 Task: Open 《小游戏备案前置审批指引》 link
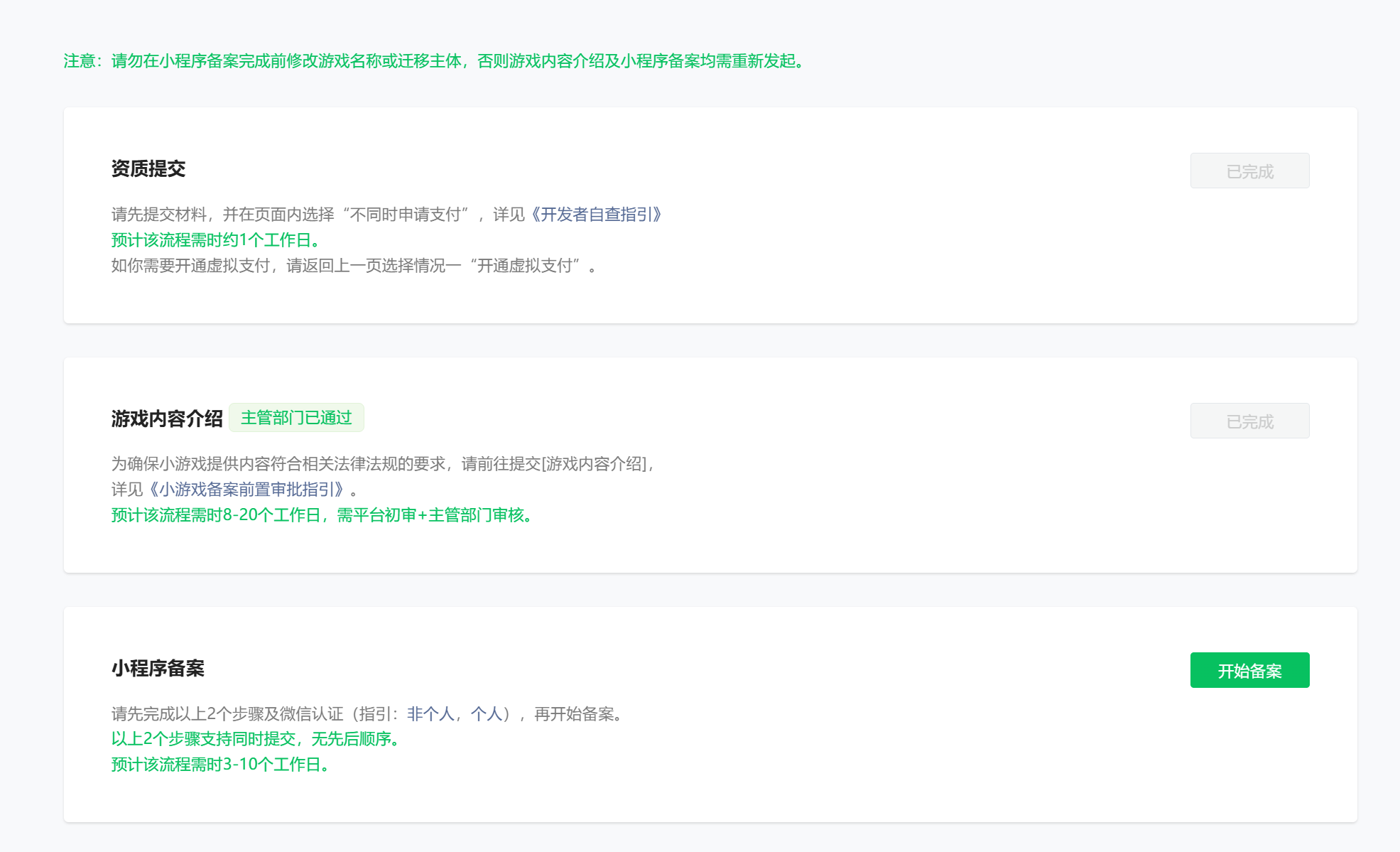click(x=246, y=490)
